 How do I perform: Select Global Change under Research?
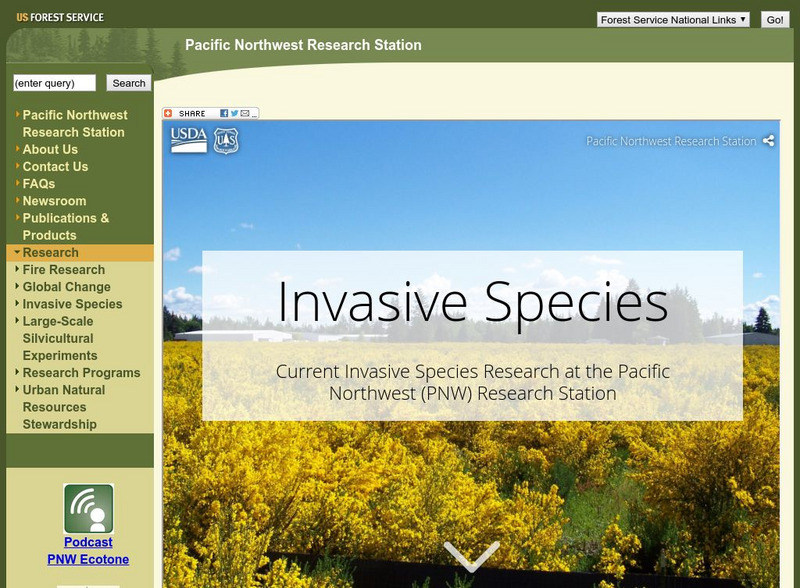[x=66, y=287]
